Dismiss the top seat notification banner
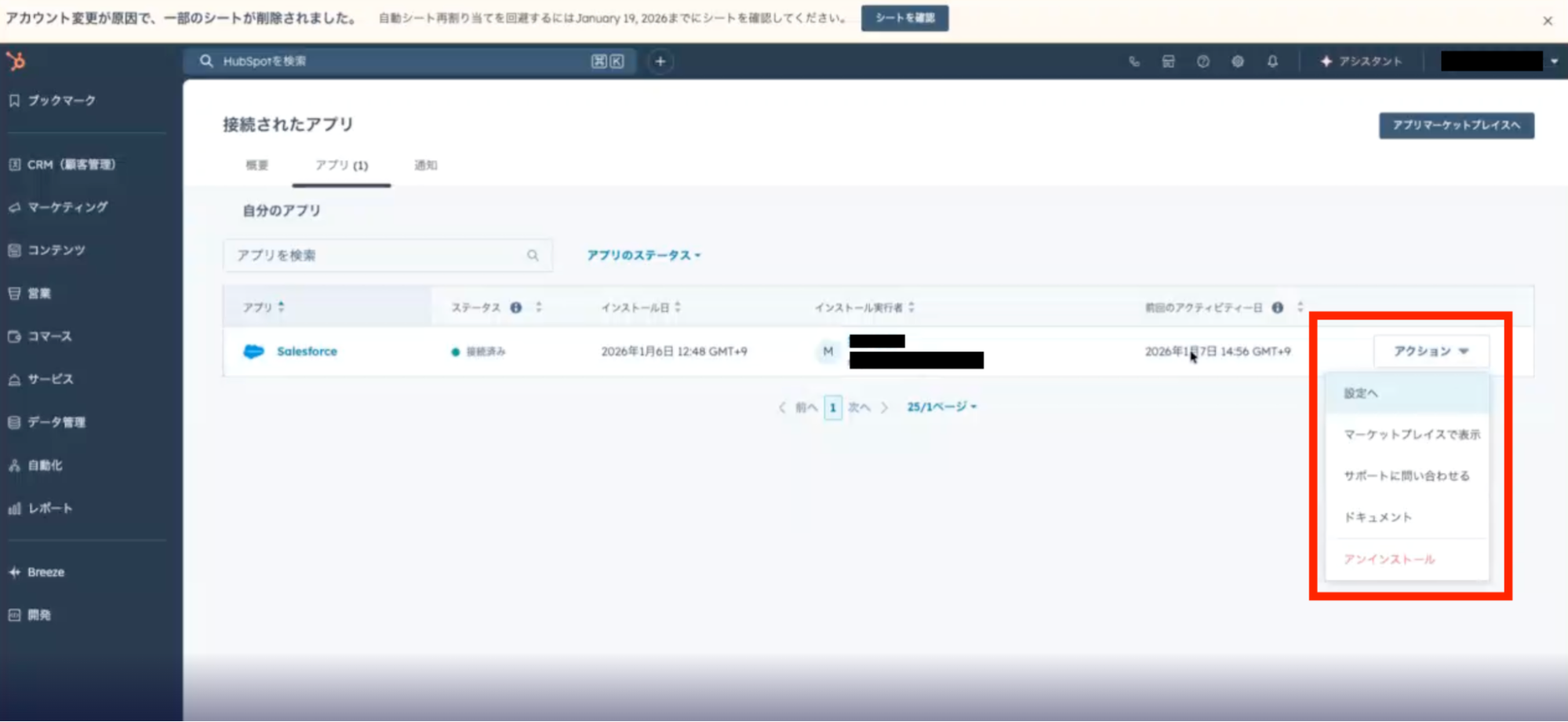 1547,21
